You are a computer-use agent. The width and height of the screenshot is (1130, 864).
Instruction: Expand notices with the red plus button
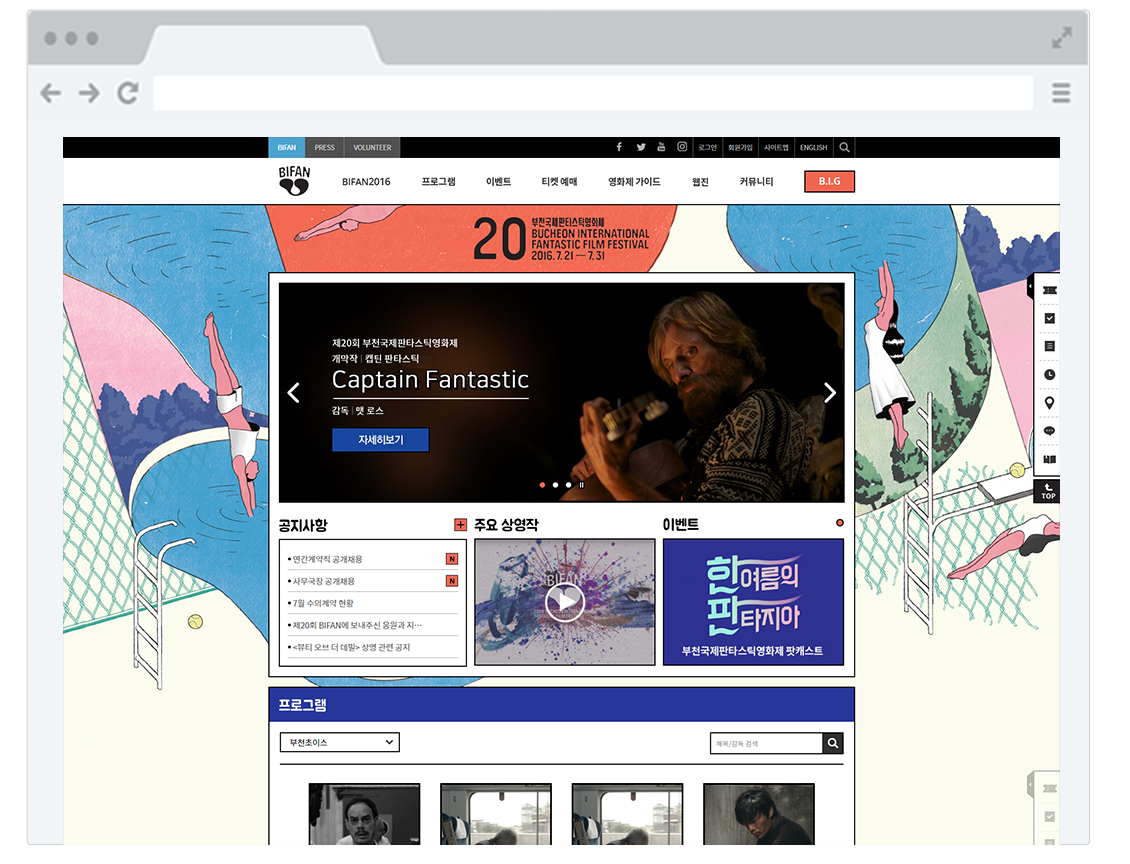point(460,525)
